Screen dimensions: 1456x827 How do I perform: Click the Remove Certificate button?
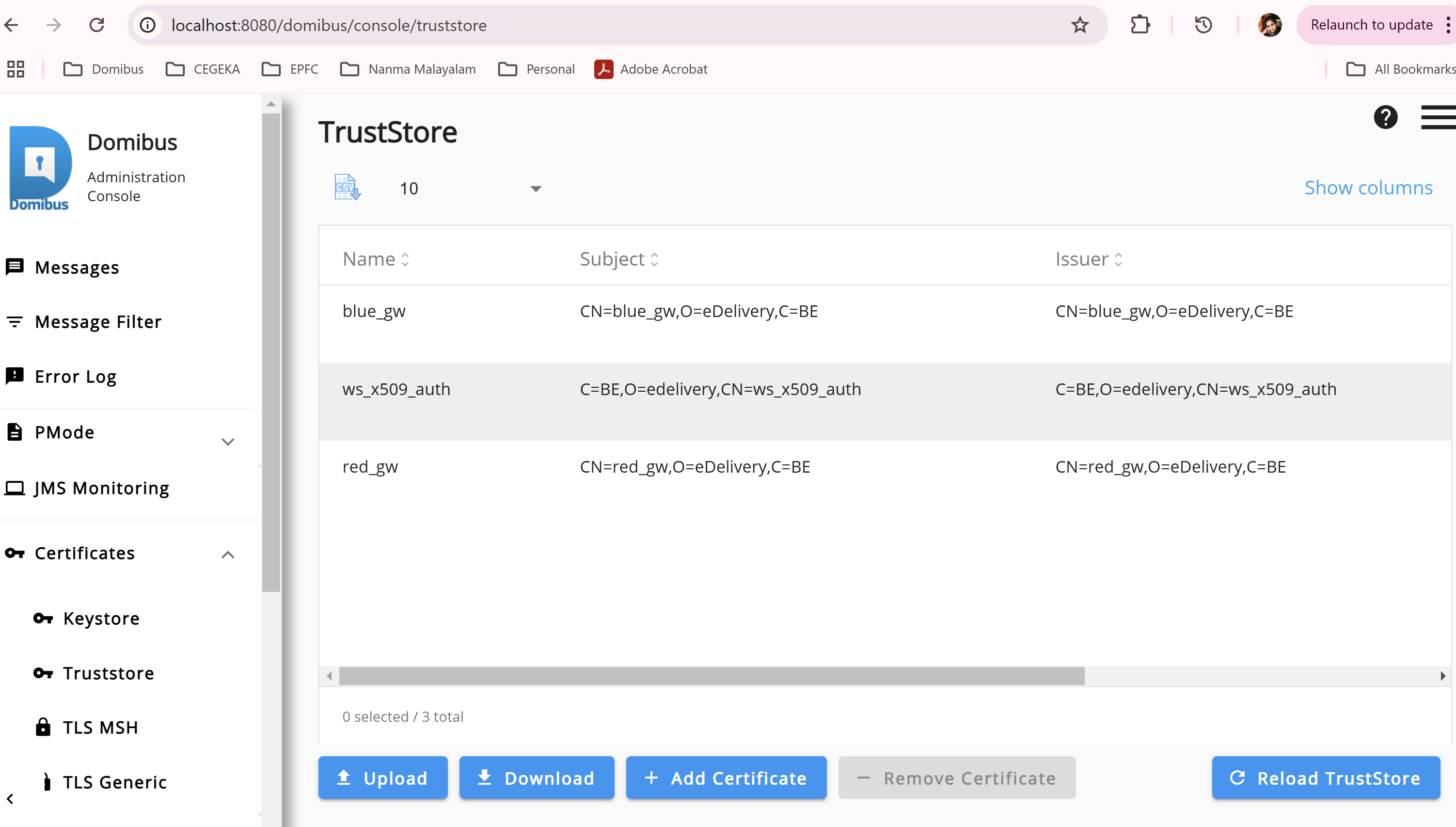click(x=957, y=777)
